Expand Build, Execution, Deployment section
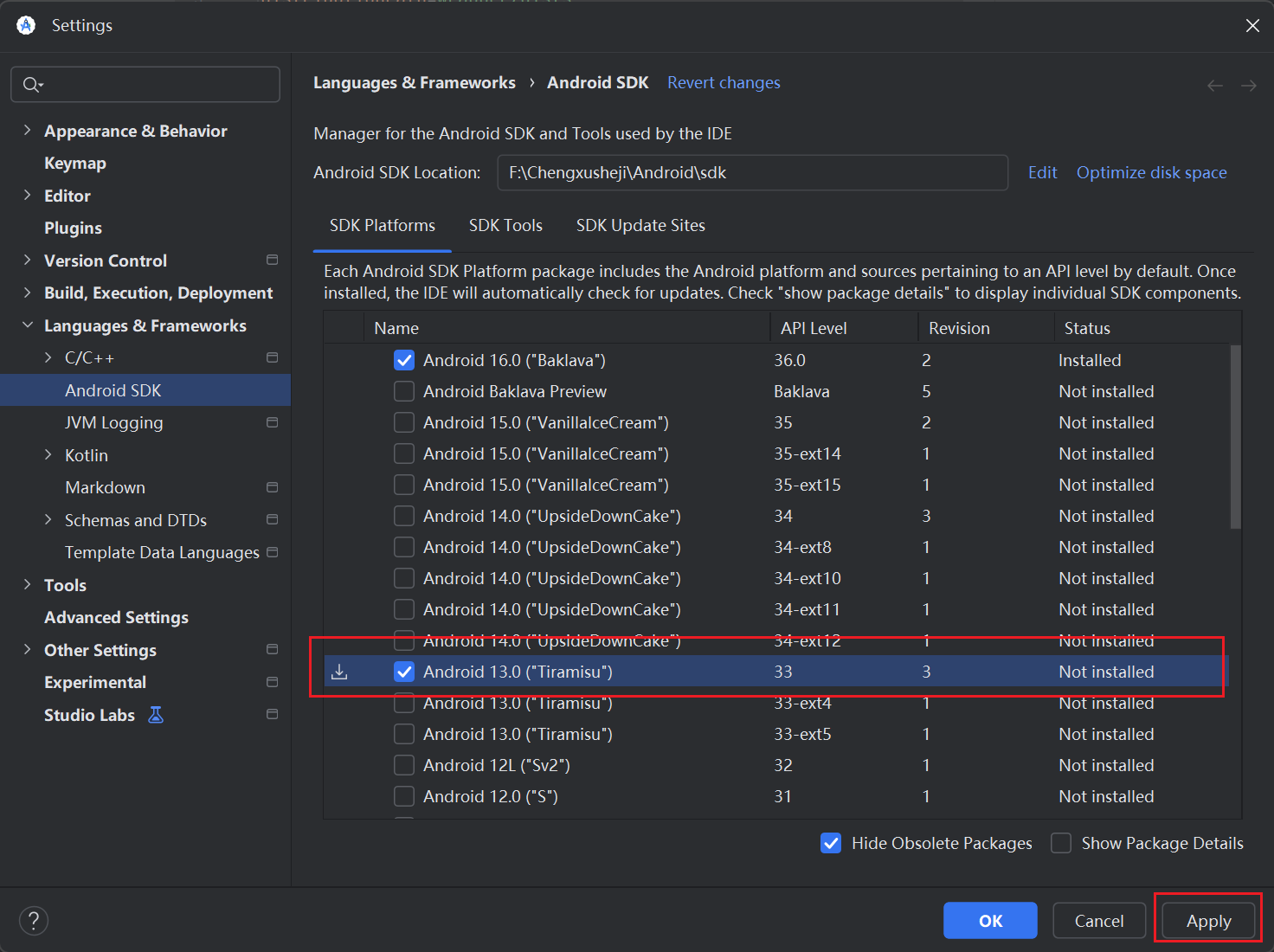The image size is (1274, 952). pos(27,293)
